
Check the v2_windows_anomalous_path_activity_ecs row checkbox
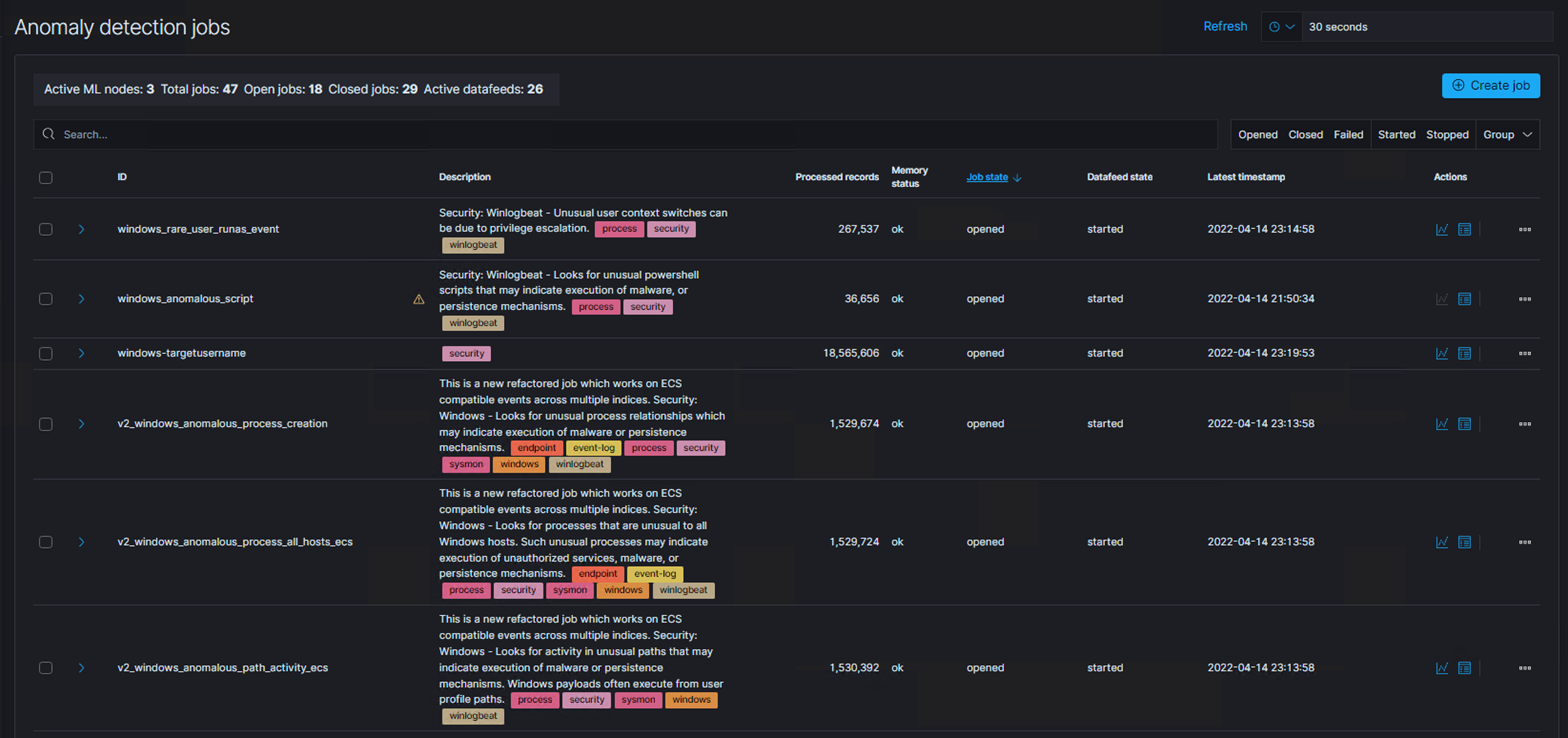(x=45, y=668)
